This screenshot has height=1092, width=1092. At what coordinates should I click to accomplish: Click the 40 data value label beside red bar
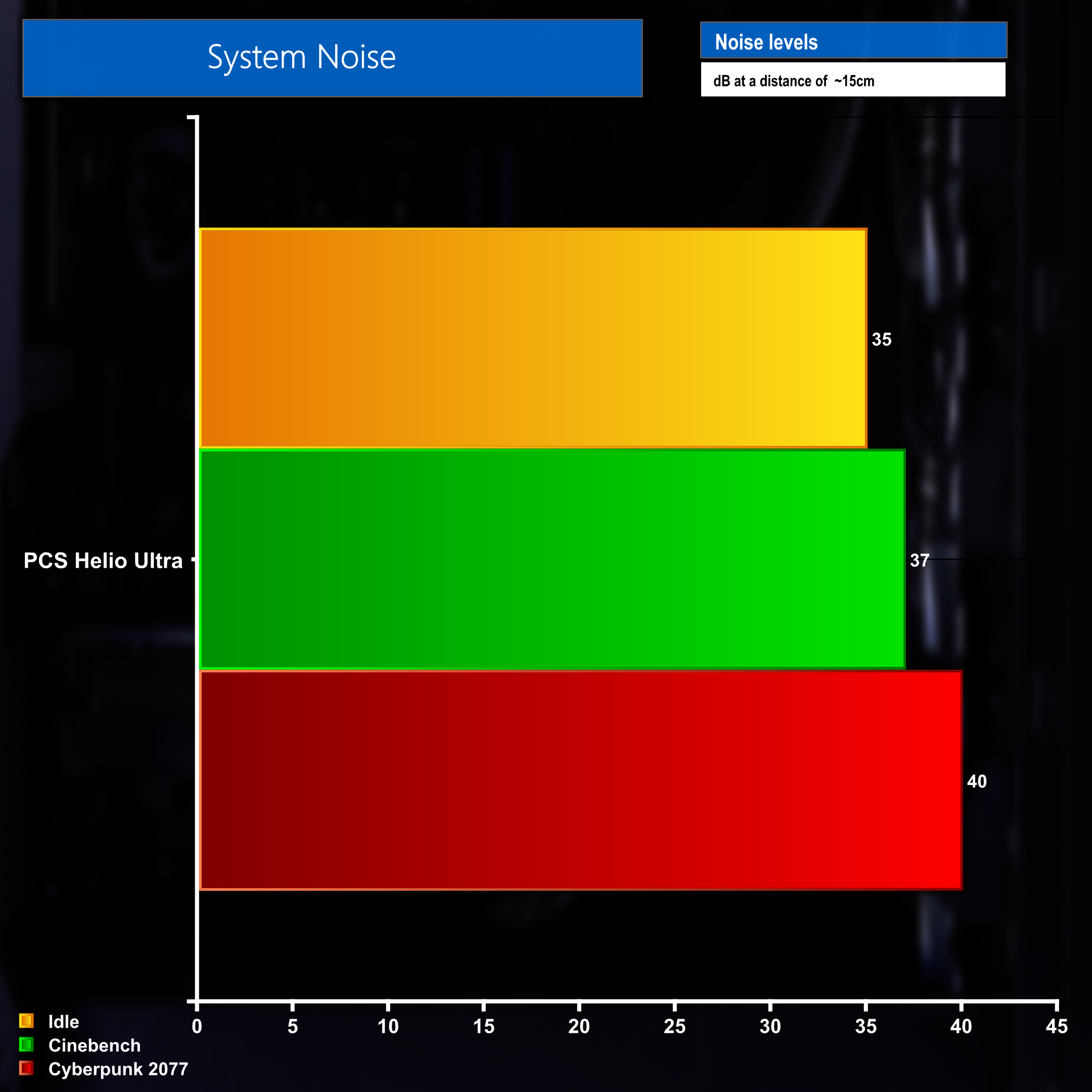click(977, 781)
